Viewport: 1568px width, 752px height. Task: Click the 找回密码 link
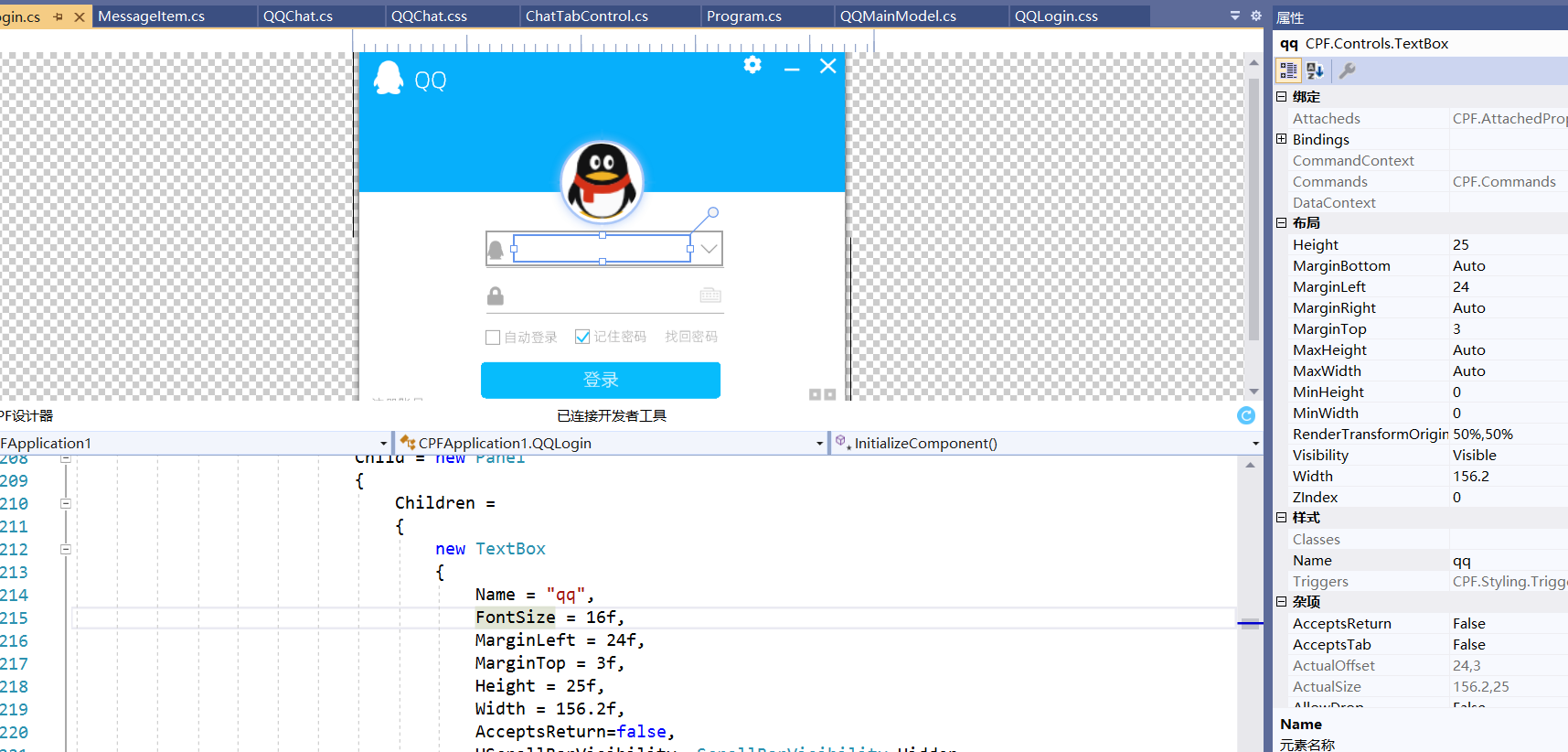[690, 337]
